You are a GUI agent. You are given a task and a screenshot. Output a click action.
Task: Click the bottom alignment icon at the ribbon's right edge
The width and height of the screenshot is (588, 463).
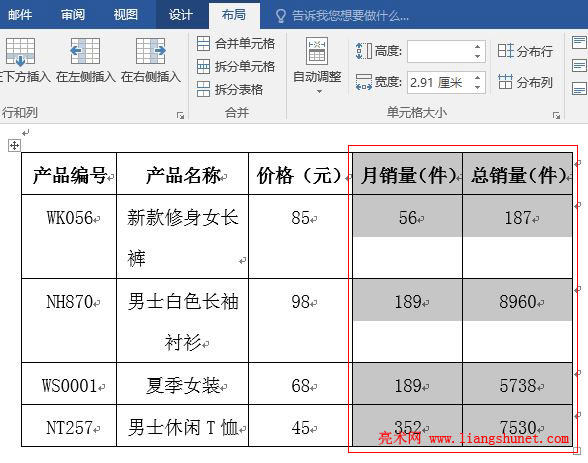point(579,89)
